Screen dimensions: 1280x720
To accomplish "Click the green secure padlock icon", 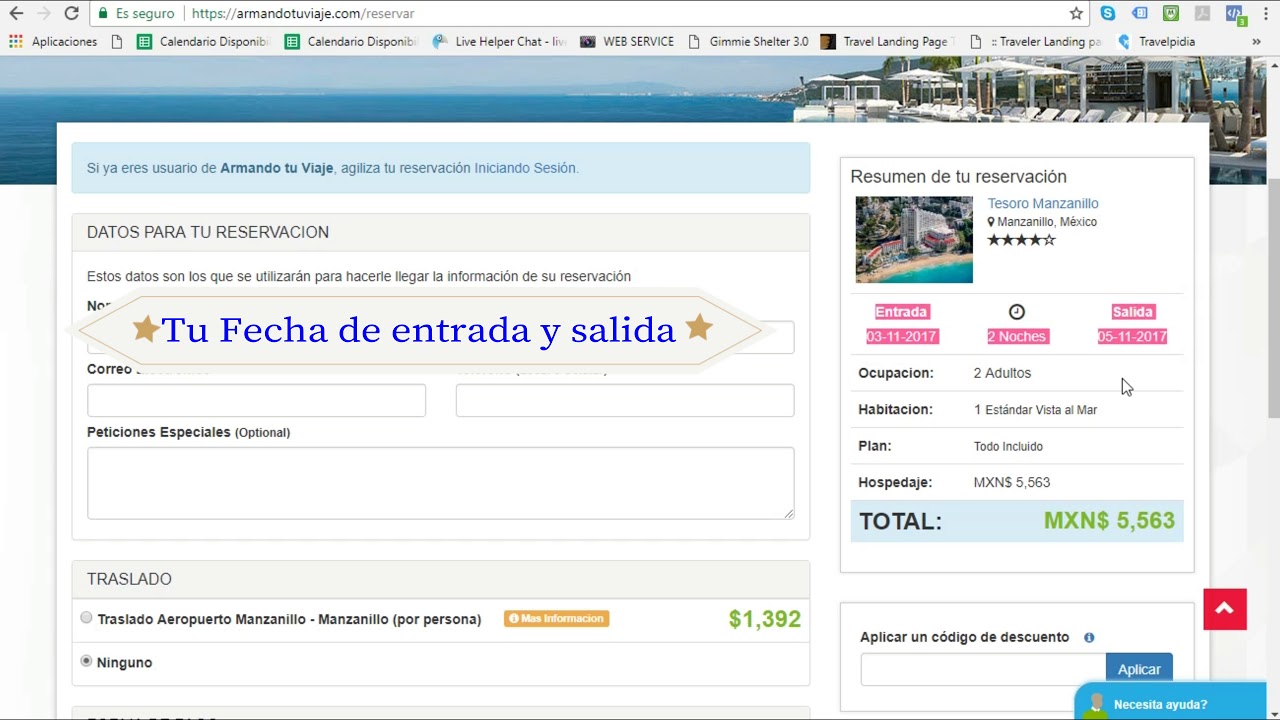I will (103, 14).
